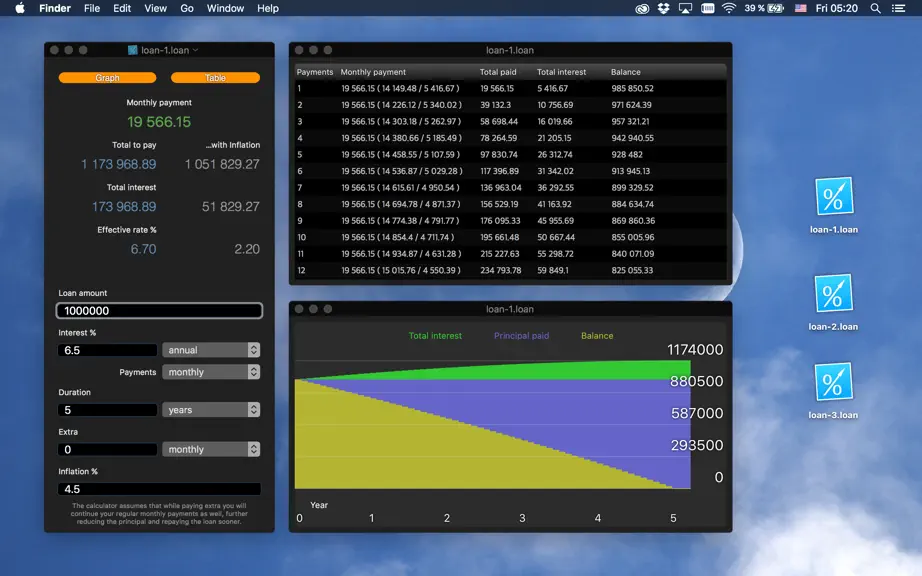The width and height of the screenshot is (922, 576).
Task: Open the loan-1.loan desktop file icon
Action: pos(833,197)
